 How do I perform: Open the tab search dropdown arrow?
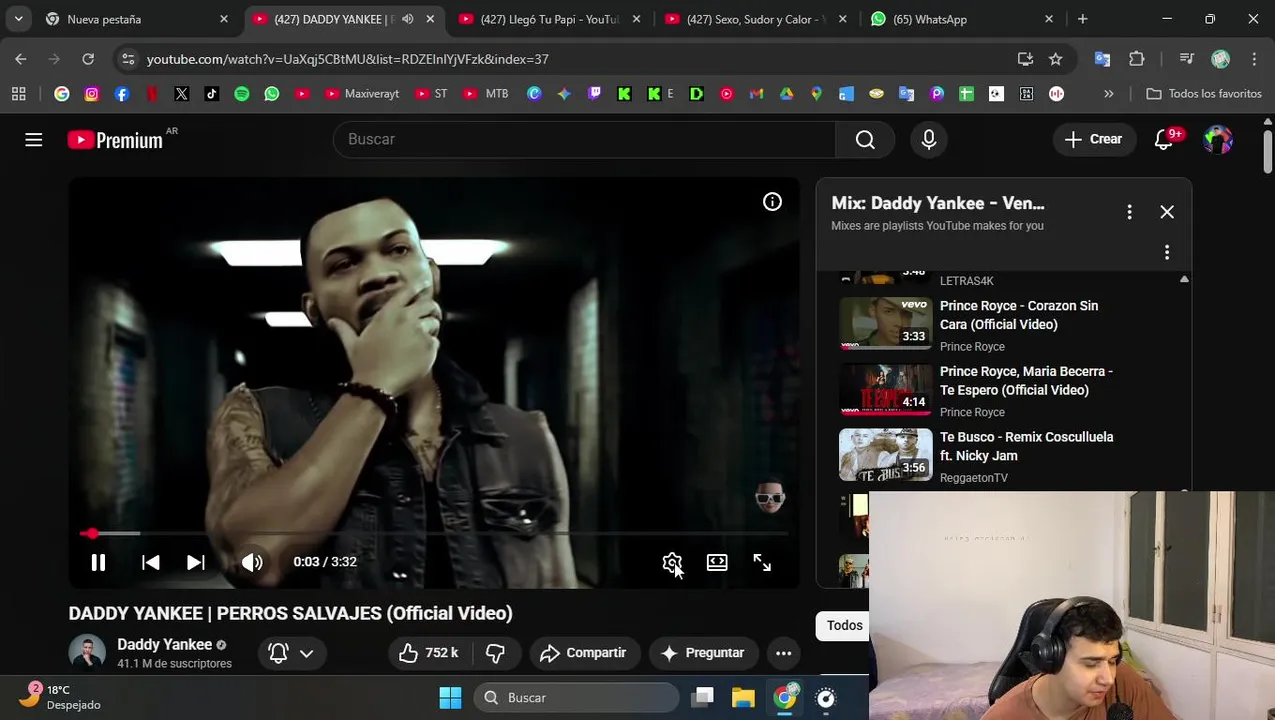(x=18, y=19)
